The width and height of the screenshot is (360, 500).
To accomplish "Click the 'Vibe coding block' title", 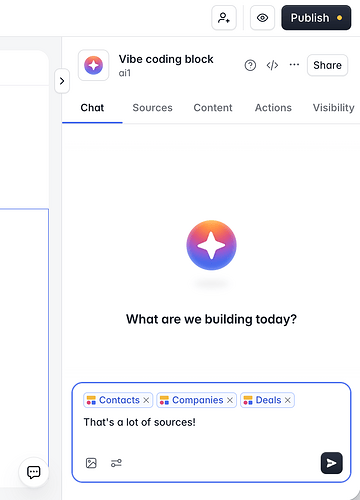I will (x=166, y=59).
